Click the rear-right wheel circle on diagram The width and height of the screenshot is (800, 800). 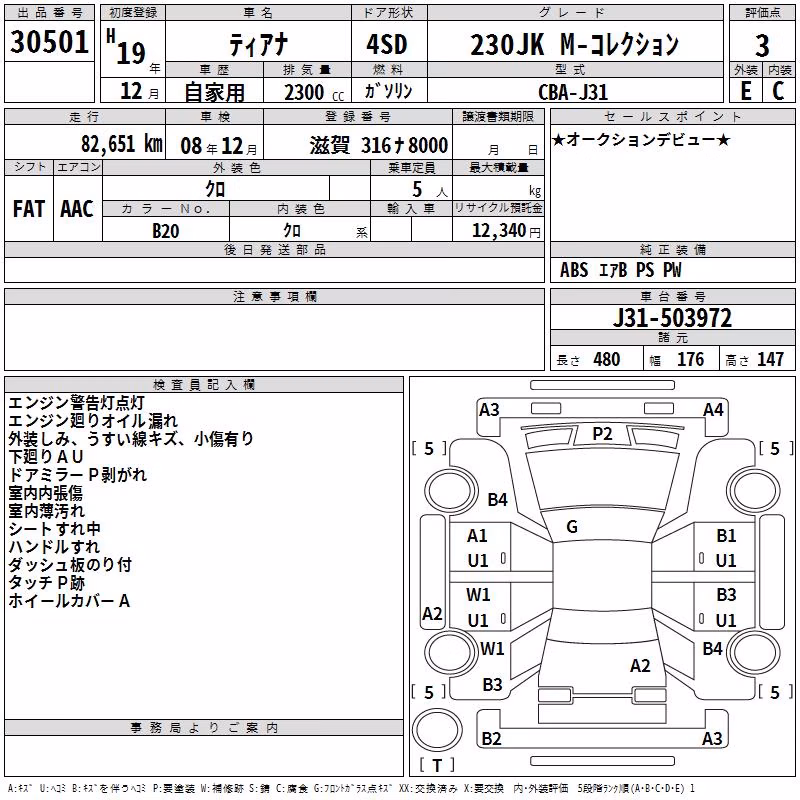753,652
